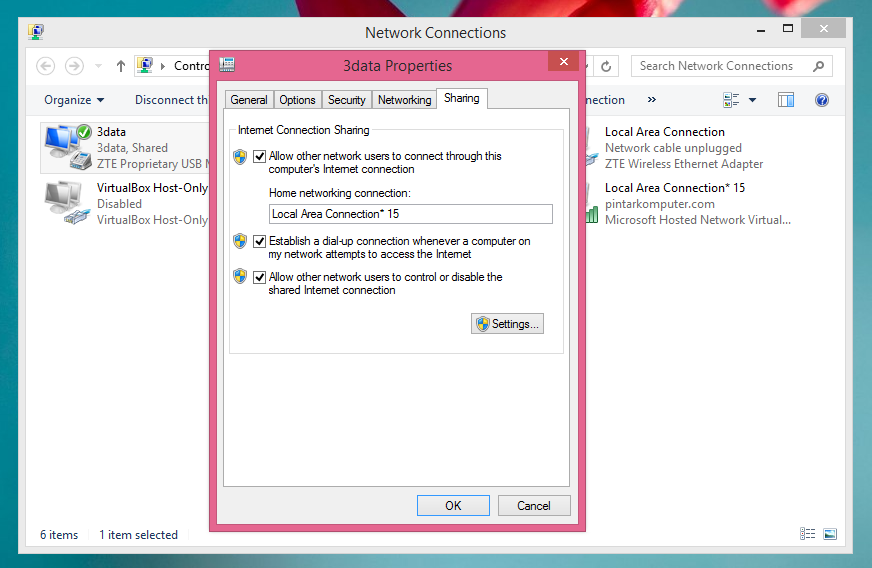Go up one folder level
872x568 pixels.
(x=121, y=66)
